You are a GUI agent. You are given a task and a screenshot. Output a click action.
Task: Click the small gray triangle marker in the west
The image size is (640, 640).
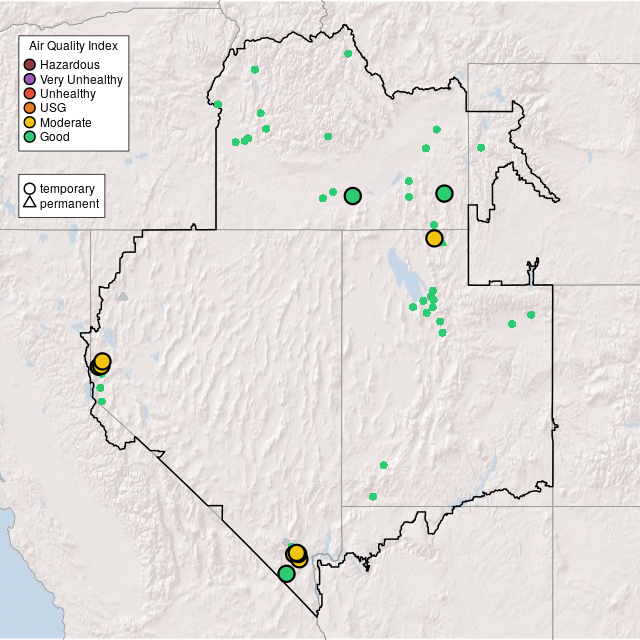tap(122, 296)
